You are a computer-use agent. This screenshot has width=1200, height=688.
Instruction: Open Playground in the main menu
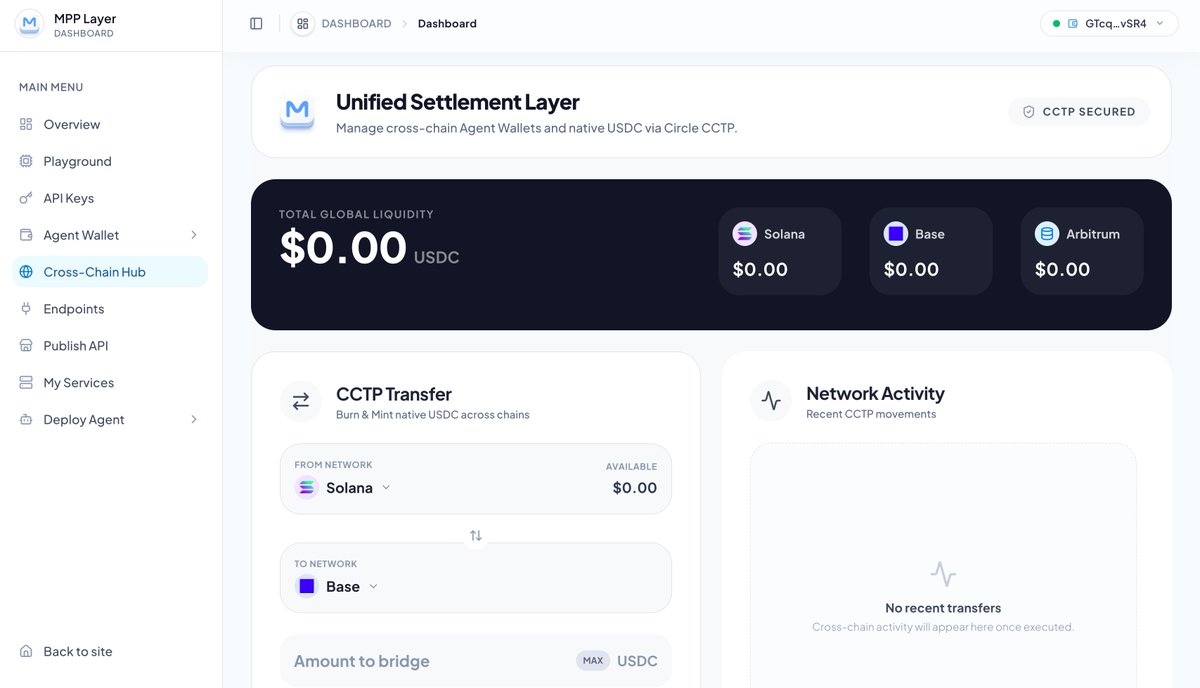coord(110,161)
